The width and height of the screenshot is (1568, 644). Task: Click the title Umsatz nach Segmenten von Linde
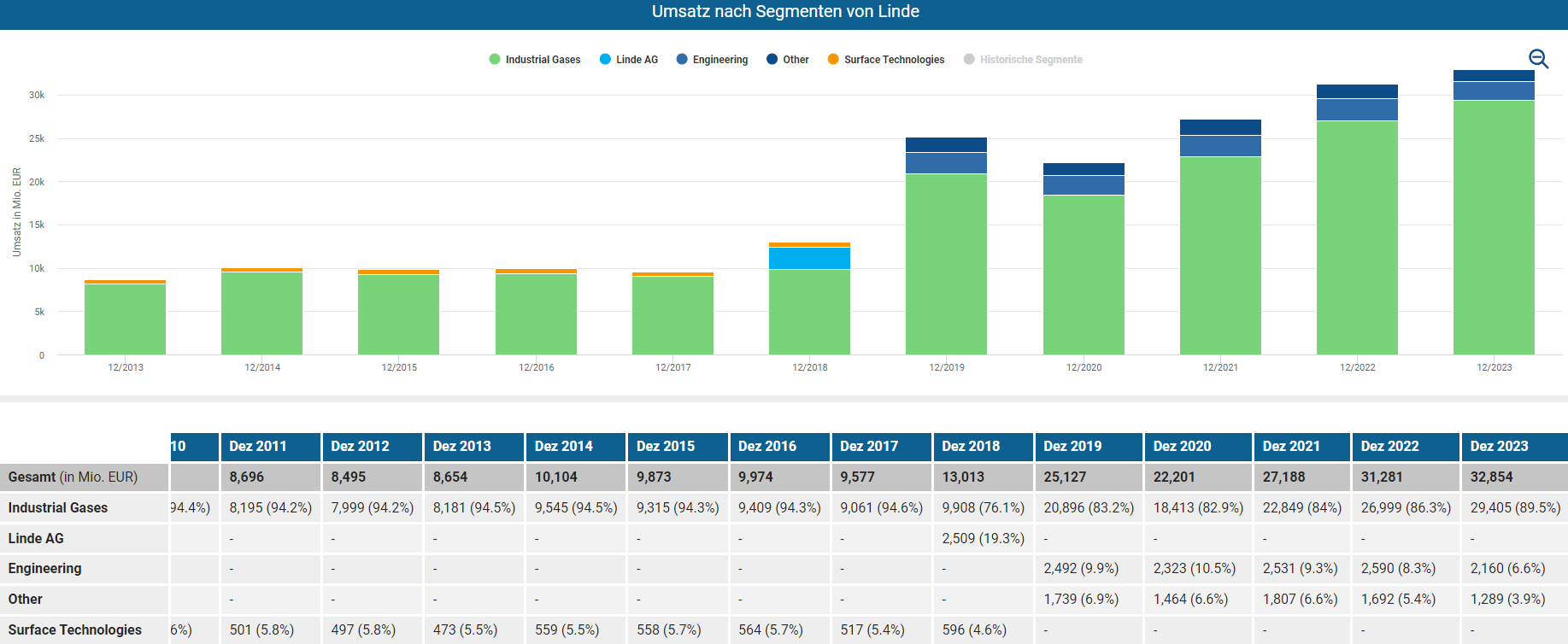(785, 12)
